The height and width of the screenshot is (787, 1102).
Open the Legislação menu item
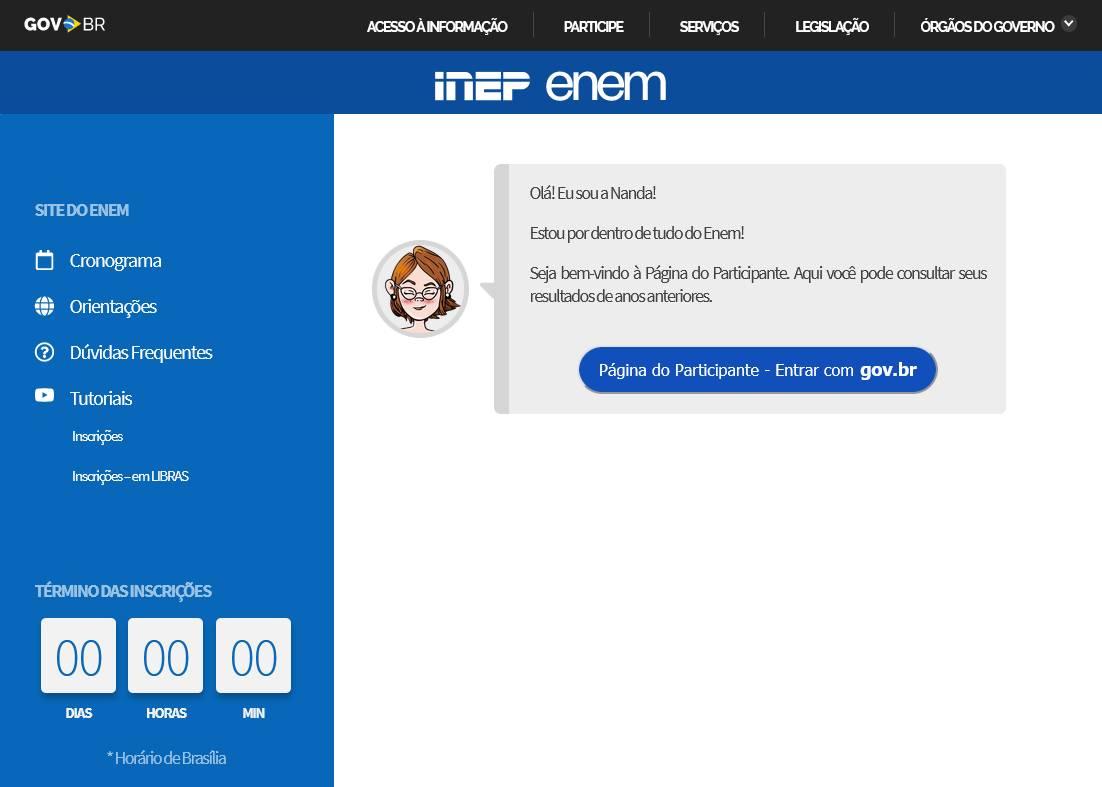click(831, 27)
